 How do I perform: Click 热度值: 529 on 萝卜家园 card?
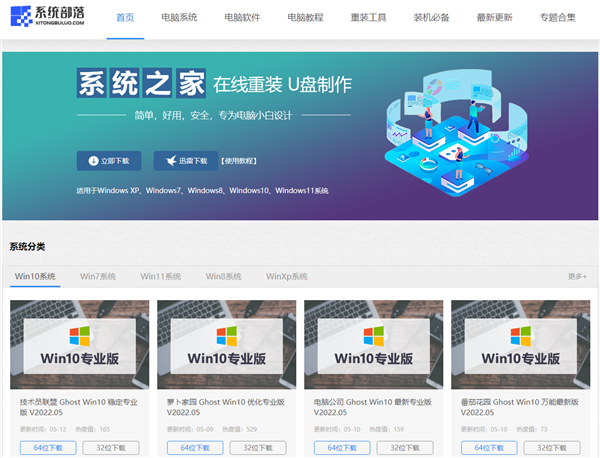pyautogui.click(x=240, y=429)
